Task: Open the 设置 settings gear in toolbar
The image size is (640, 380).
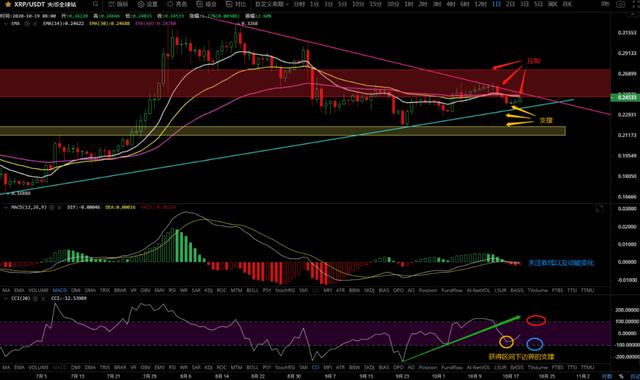Action: (147, 4)
